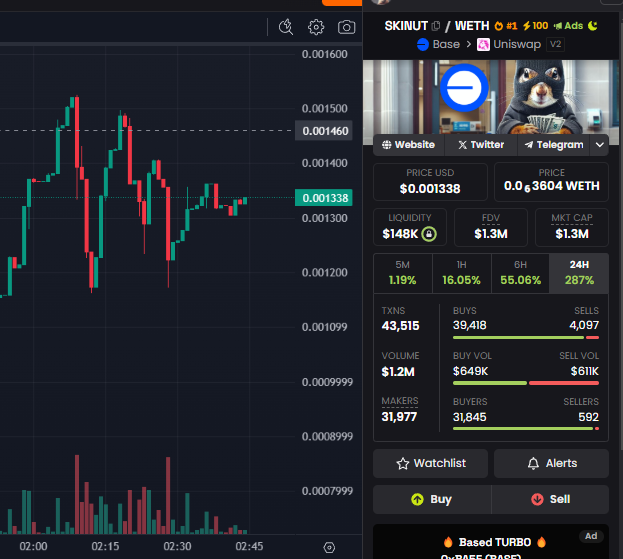The image size is (623, 559).
Task: Open the chart indicators replay icon
Action: pos(286,27)
